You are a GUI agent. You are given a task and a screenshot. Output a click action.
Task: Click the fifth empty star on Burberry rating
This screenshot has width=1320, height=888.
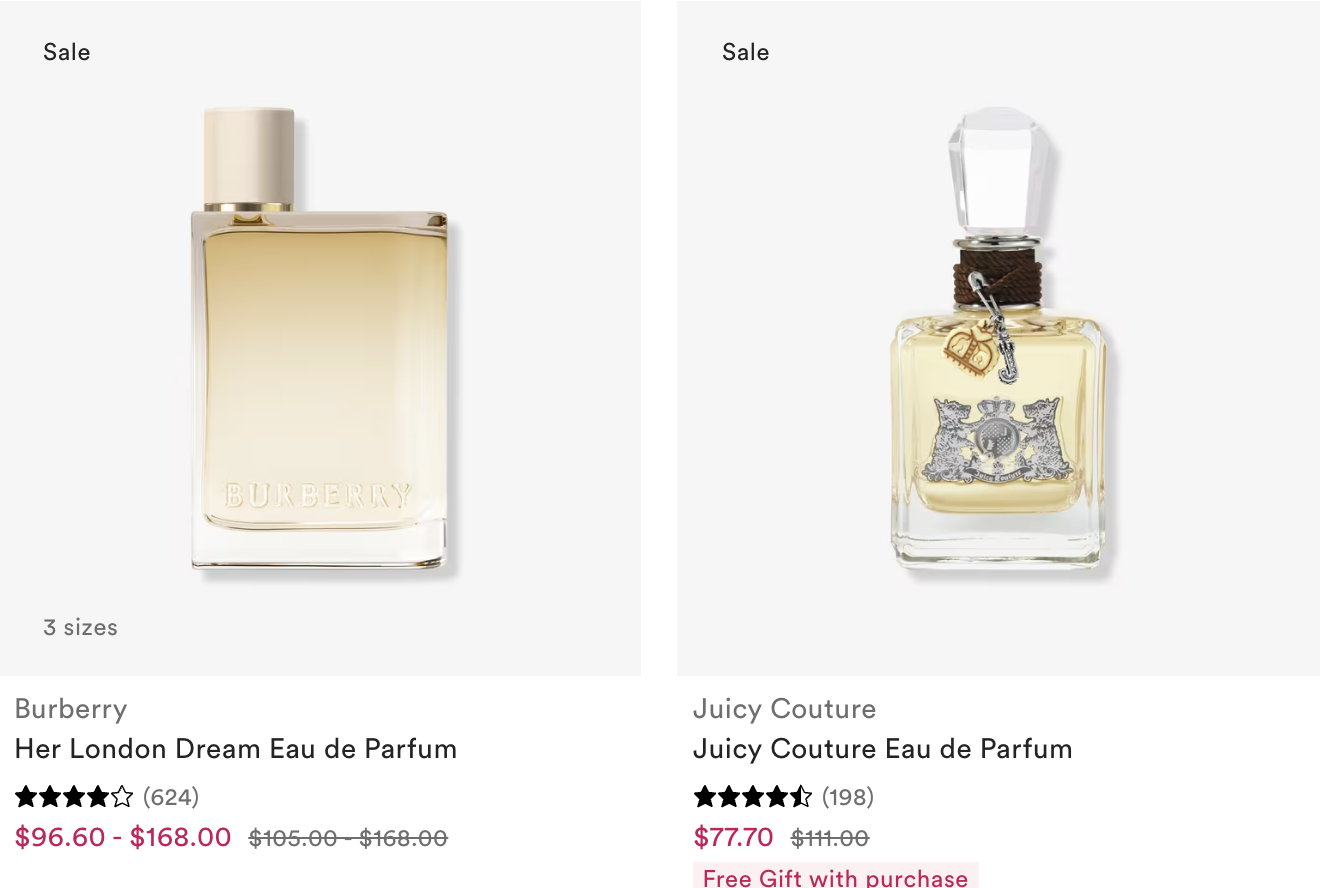tap(122, 797)
